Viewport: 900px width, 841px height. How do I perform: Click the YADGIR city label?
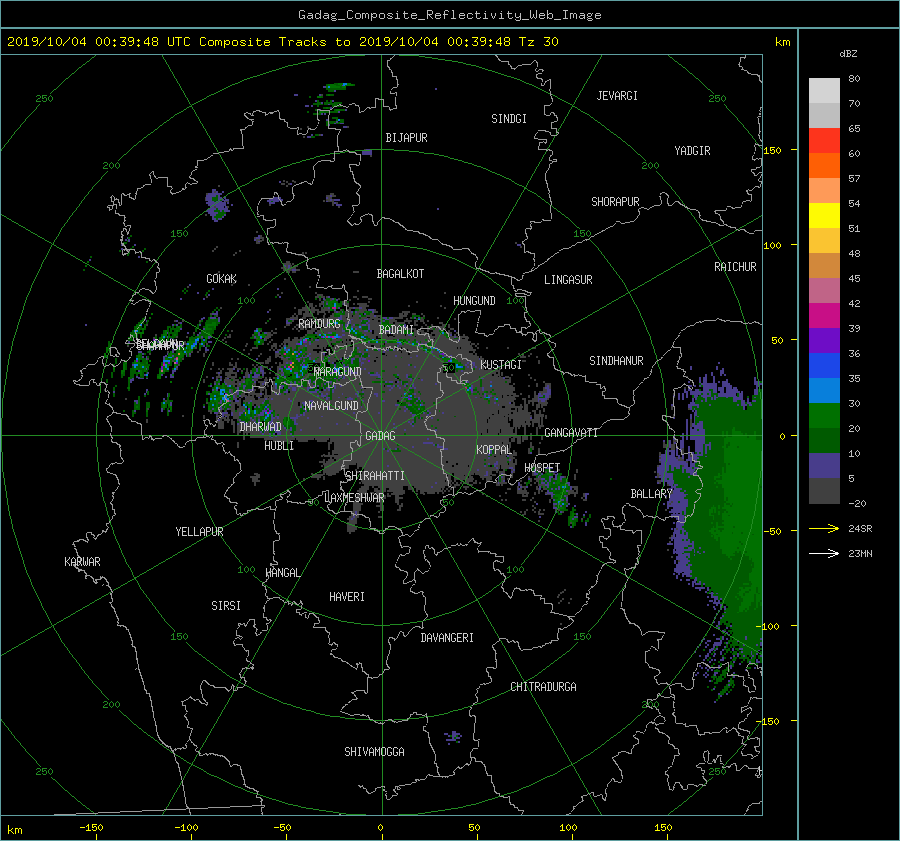(692, 151)
